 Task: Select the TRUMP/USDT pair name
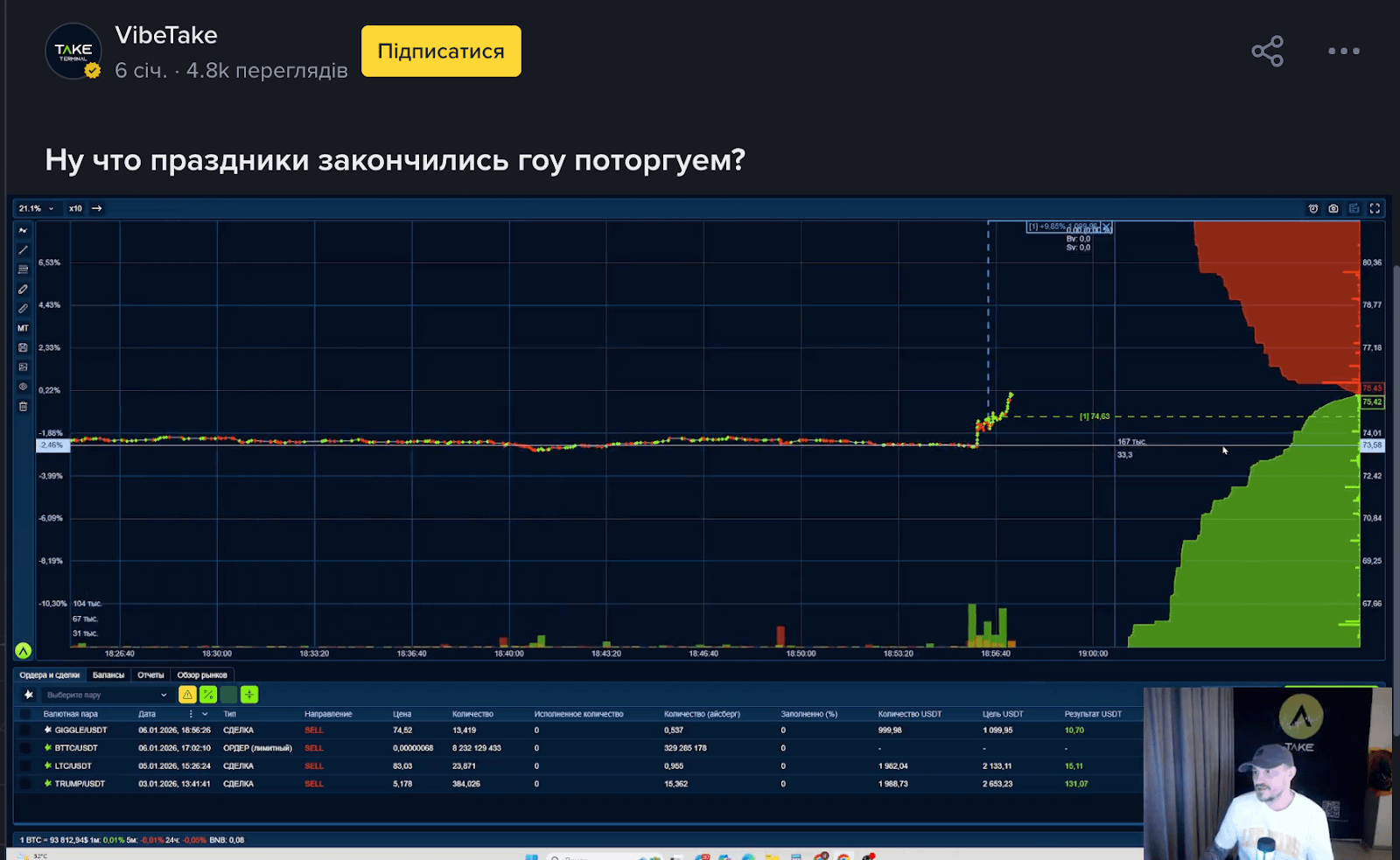coord(80,784)
